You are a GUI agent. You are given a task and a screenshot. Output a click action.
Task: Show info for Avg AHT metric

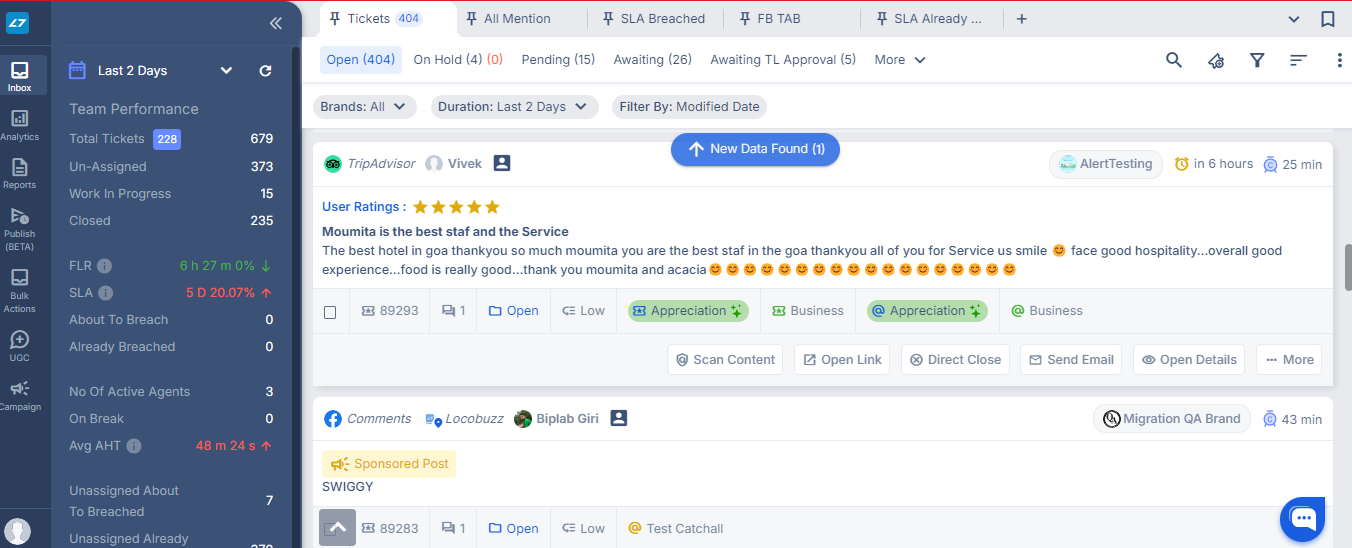pos(134,446)
